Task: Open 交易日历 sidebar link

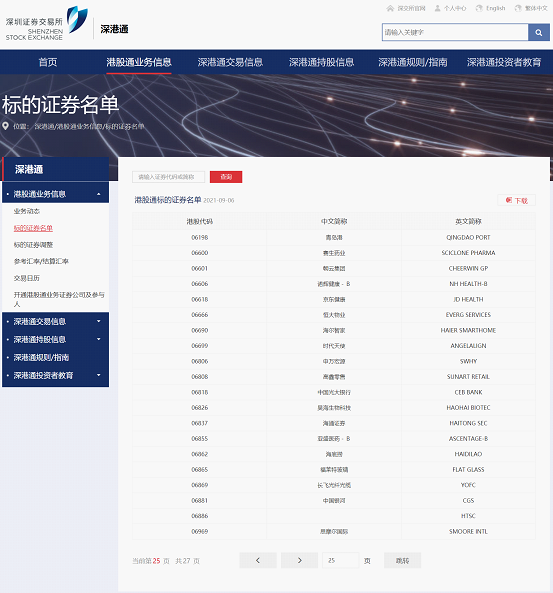Action: tap(26, 278)
